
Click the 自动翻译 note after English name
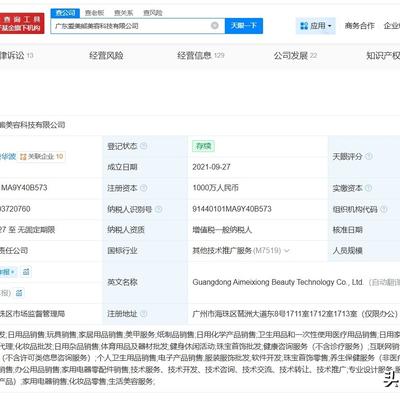click(x=384, y=282)
